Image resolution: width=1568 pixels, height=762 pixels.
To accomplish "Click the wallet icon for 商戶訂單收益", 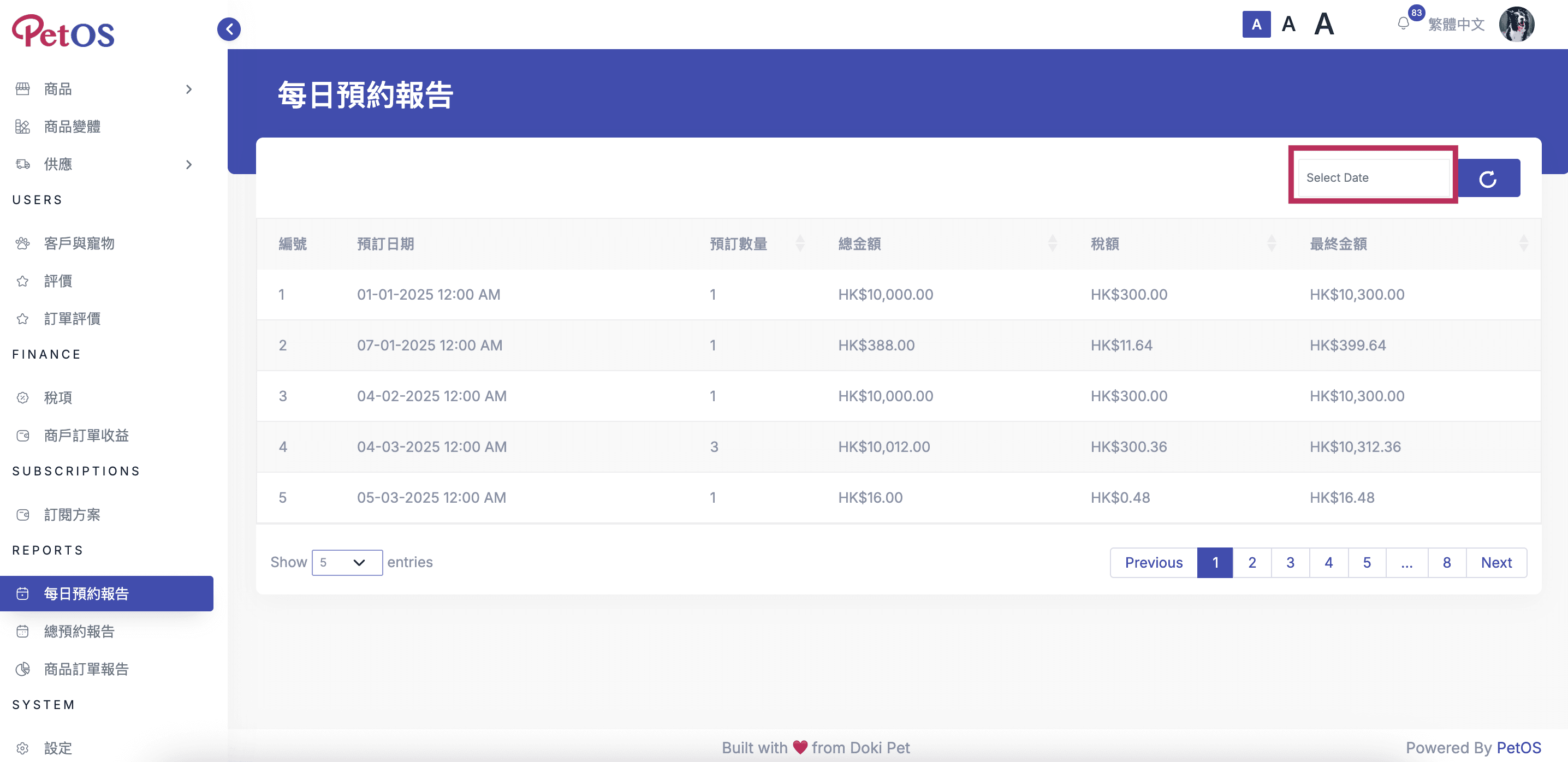I will coord(22,436).
